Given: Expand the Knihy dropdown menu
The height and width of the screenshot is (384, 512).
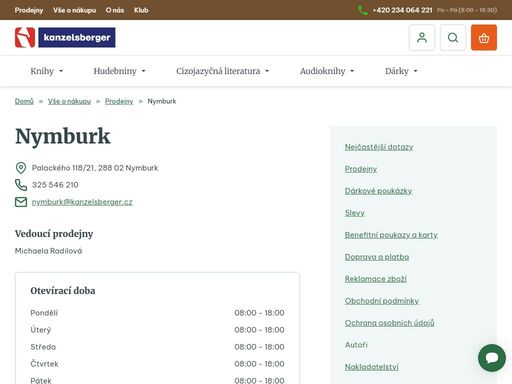Looking at the screenshot, I should pyautogui.click(x=46, y=71).
